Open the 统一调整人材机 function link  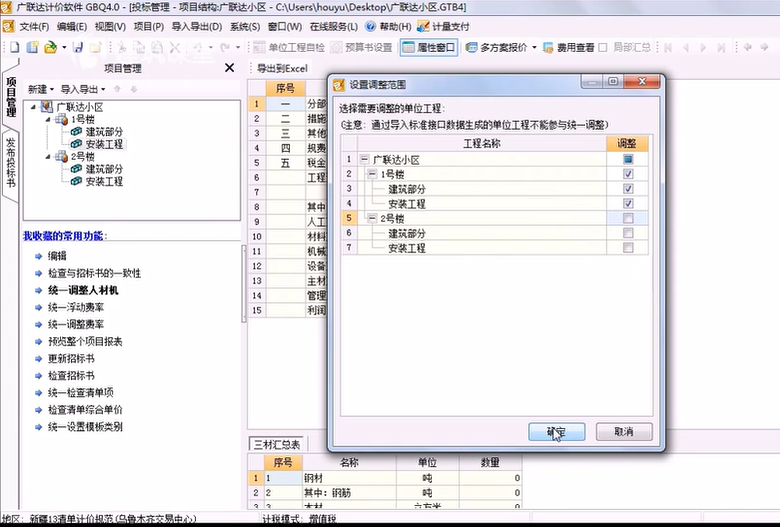[x=83, y=290]
